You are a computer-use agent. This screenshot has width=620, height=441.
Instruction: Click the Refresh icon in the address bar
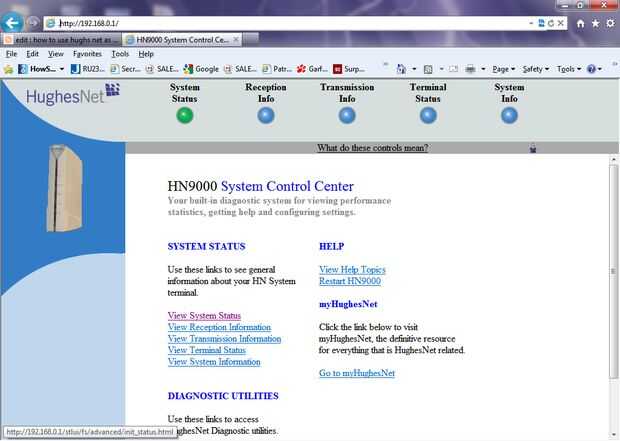coord(551,23)
